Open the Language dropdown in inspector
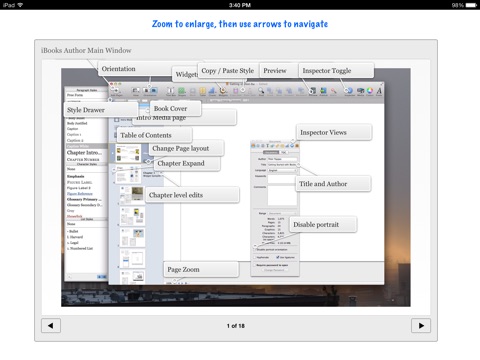This screenshot has width=480, height=360. pyautogui.click(x=282, y=170)
